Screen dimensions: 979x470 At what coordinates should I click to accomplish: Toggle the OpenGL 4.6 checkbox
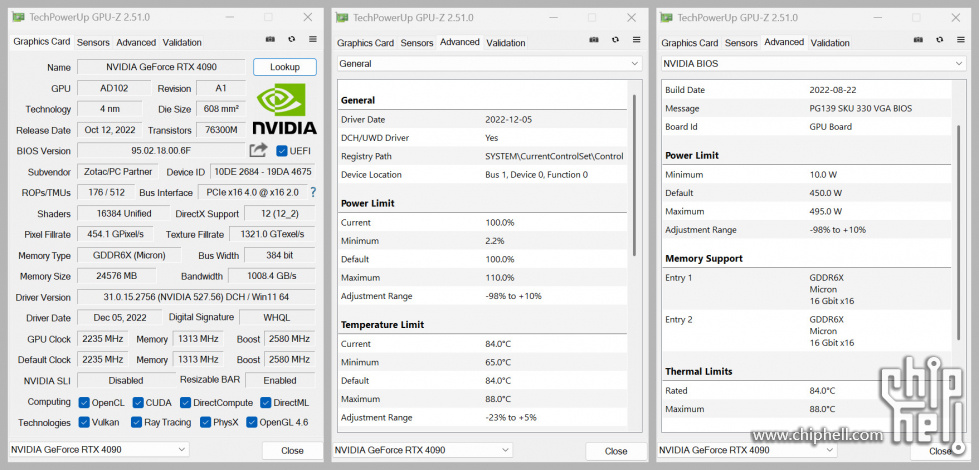click(x=252, y=423)
